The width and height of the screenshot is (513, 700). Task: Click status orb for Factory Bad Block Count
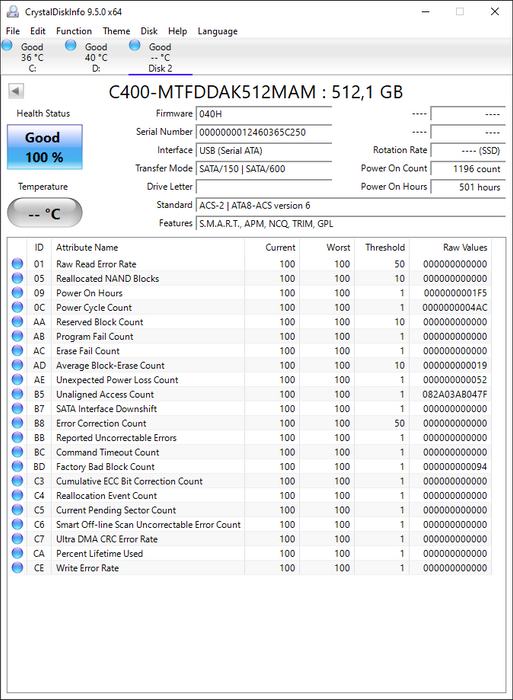click(17, 467)
